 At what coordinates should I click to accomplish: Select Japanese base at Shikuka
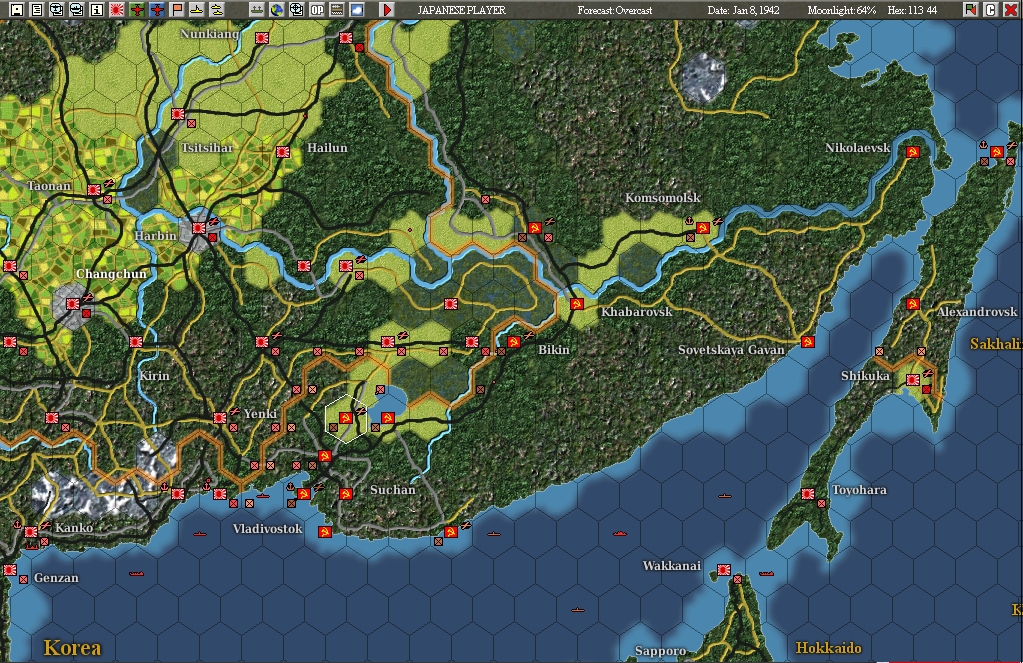pyautogui.click(x=913, y=380)
